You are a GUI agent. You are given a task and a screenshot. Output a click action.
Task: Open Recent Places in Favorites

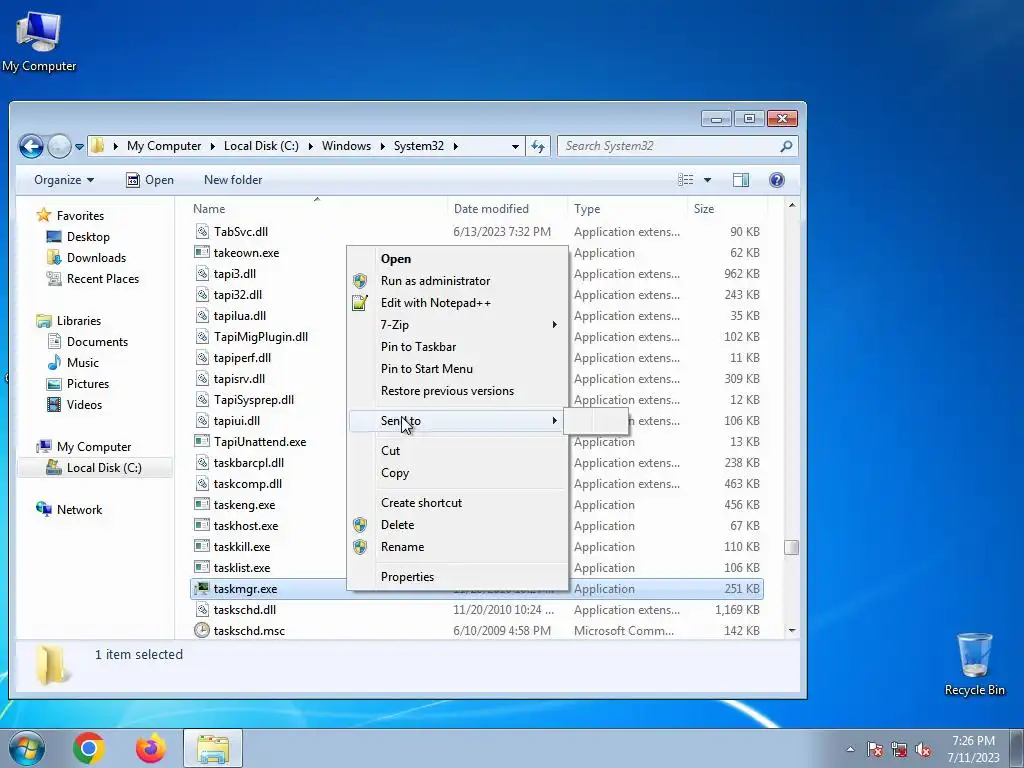tap(92, 279)
